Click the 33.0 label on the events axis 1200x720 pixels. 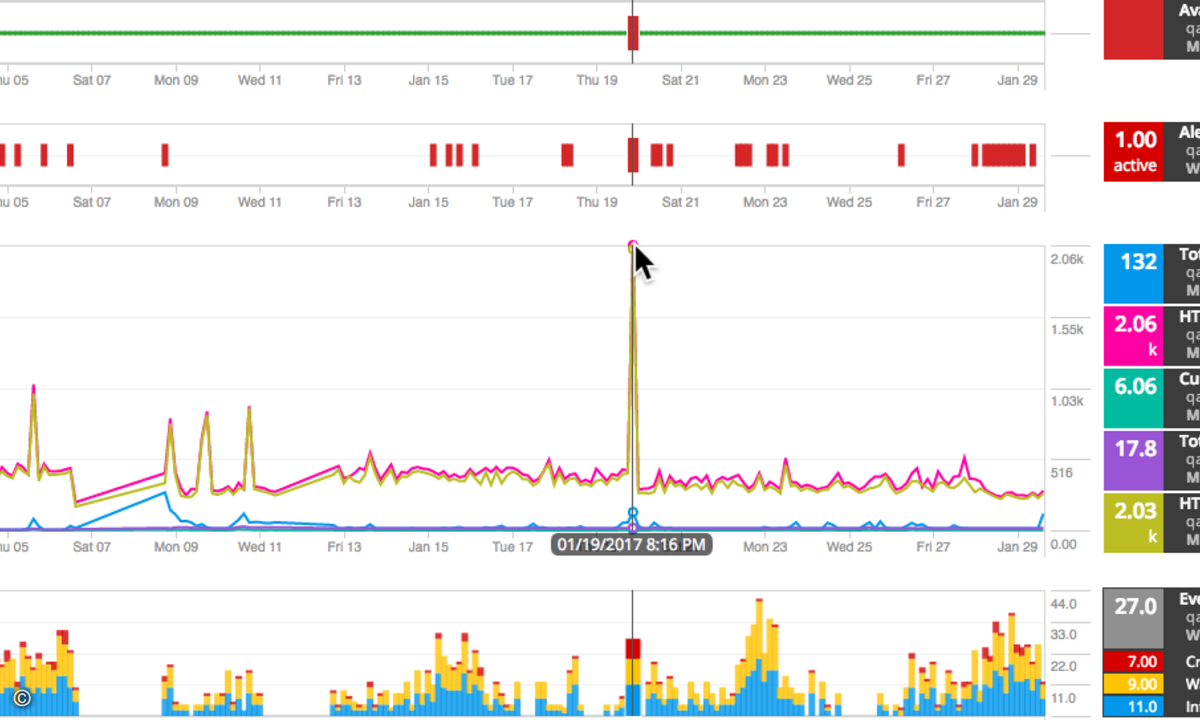[x=1065, y=635]
